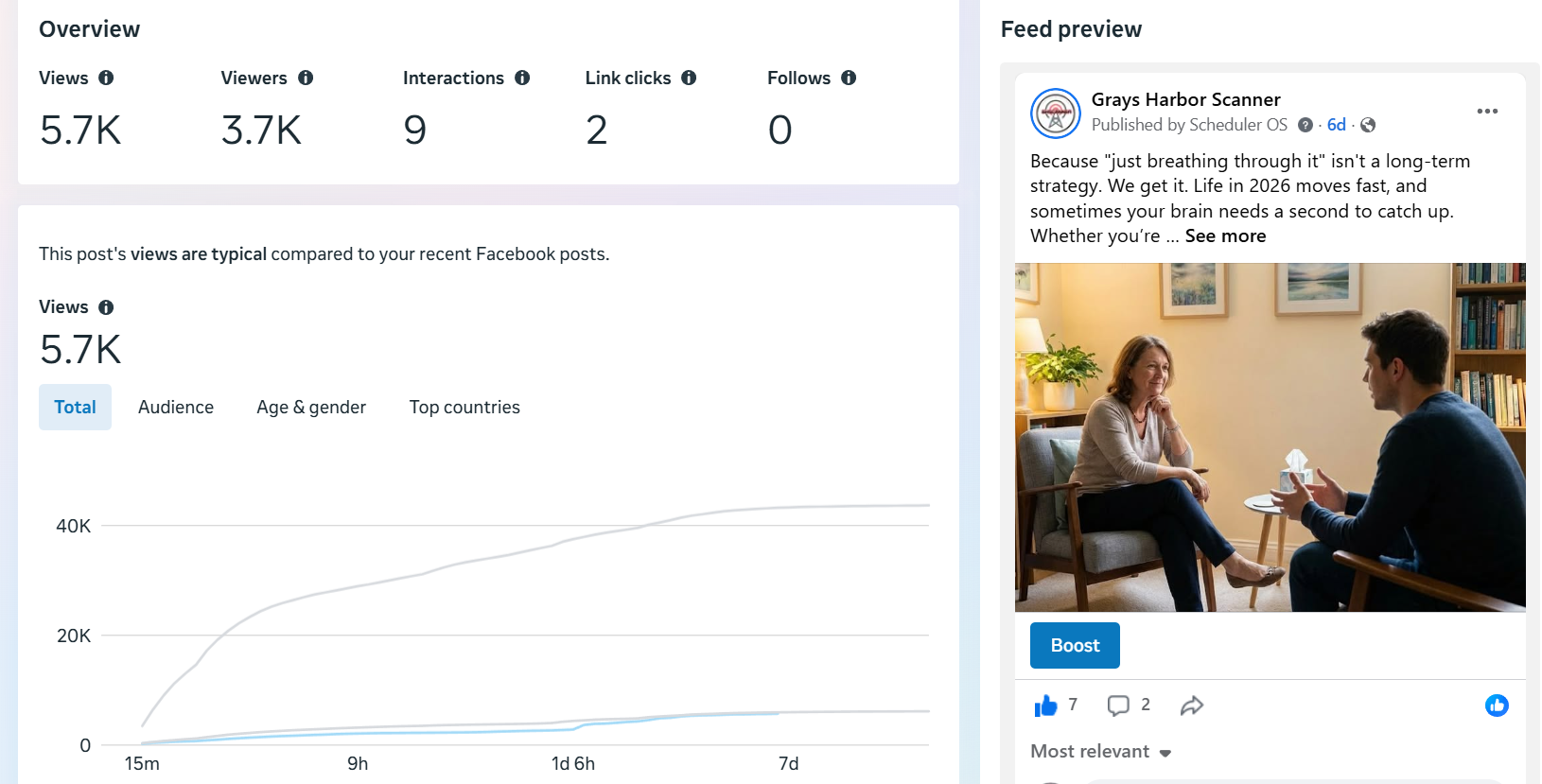The height and width of the screenshot is (784, 1542).
Task: Click the Scheduler OS question mark icon
Action: tap(1305, 125)
